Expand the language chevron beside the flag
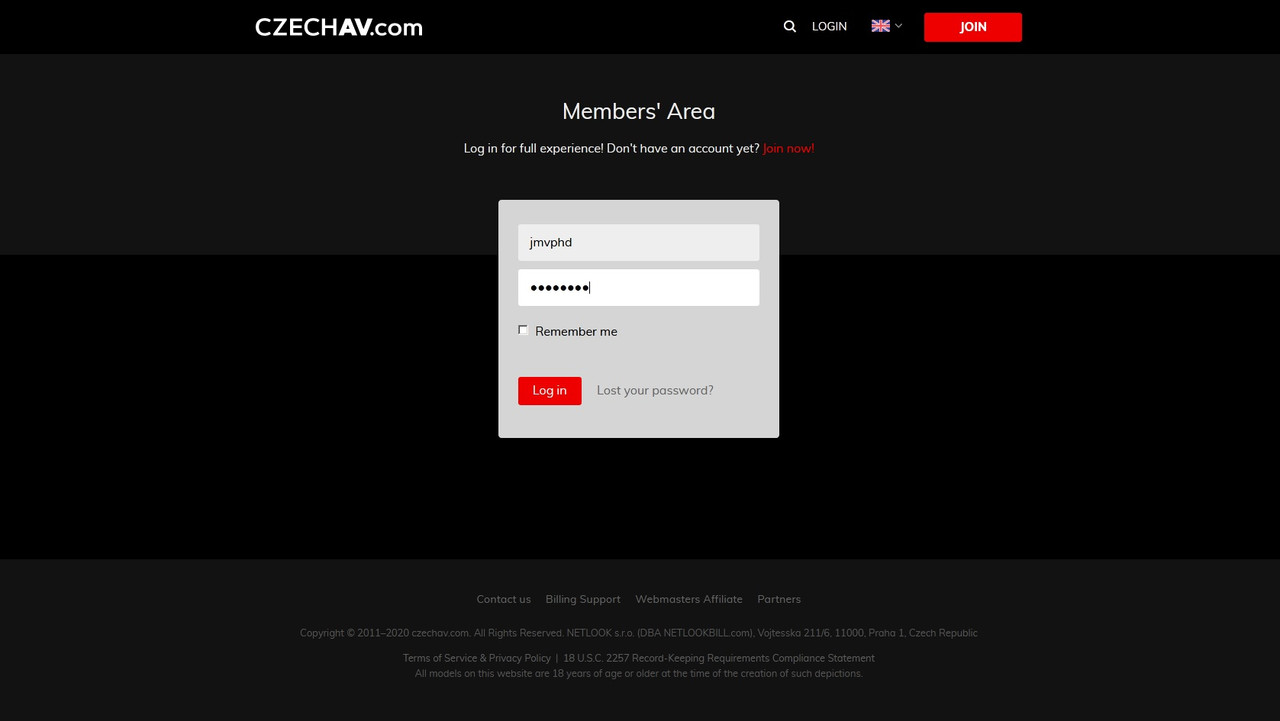Image resolution: width=1280 pixels, height=721 pixels. coord(898,26)
